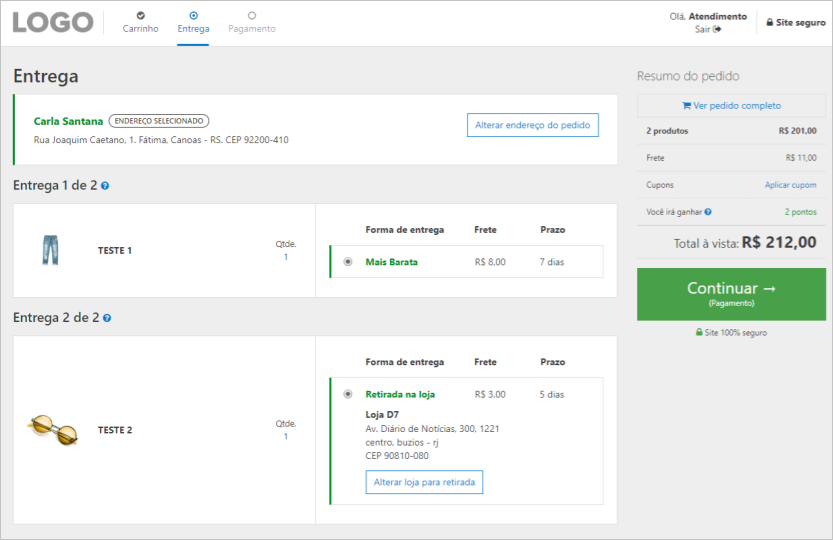Click the Site seguro padlock icon
833x540 pixels.
pyautogui.click(x=769, y=22)
